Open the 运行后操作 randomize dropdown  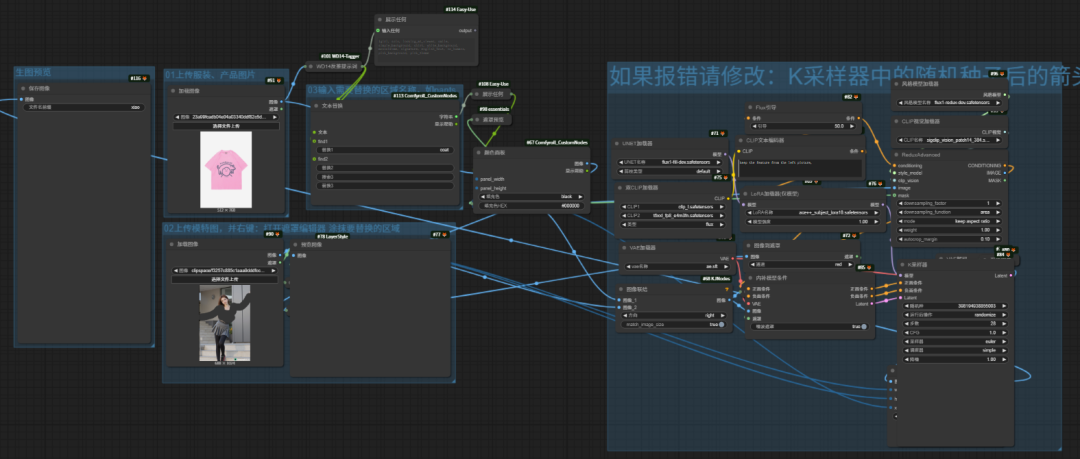[955, 314]
